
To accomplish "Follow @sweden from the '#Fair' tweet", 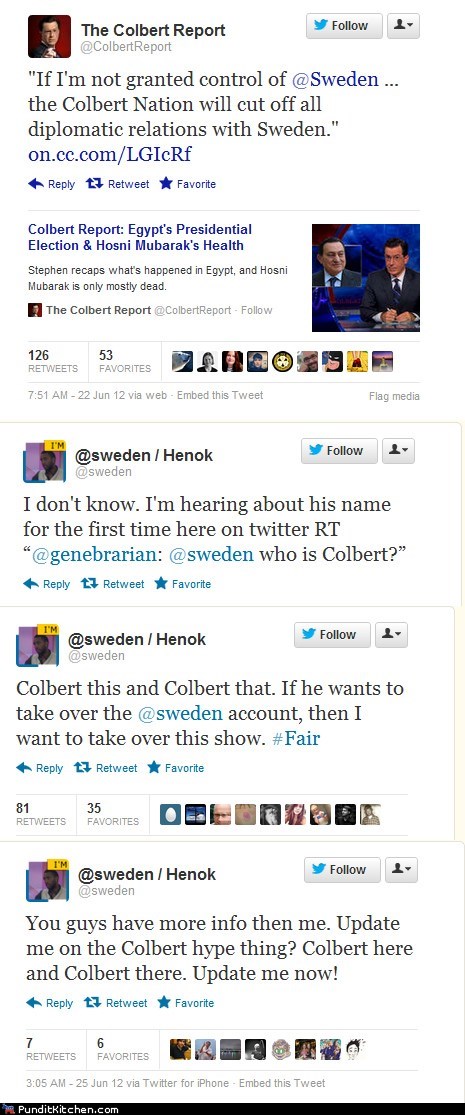I will click(332, 634).
